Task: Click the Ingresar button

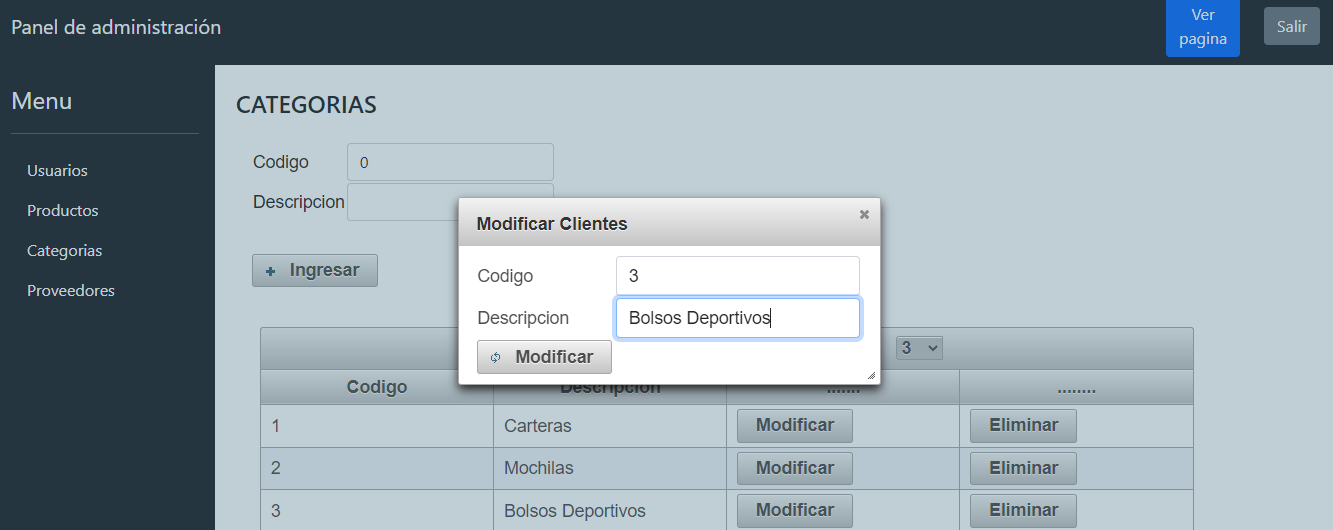Action: [315, 270]
